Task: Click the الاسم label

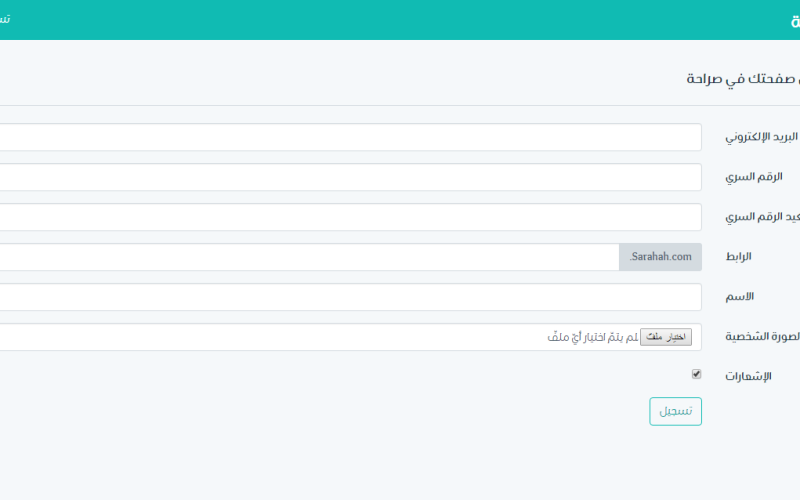Action: pos(739,297)
